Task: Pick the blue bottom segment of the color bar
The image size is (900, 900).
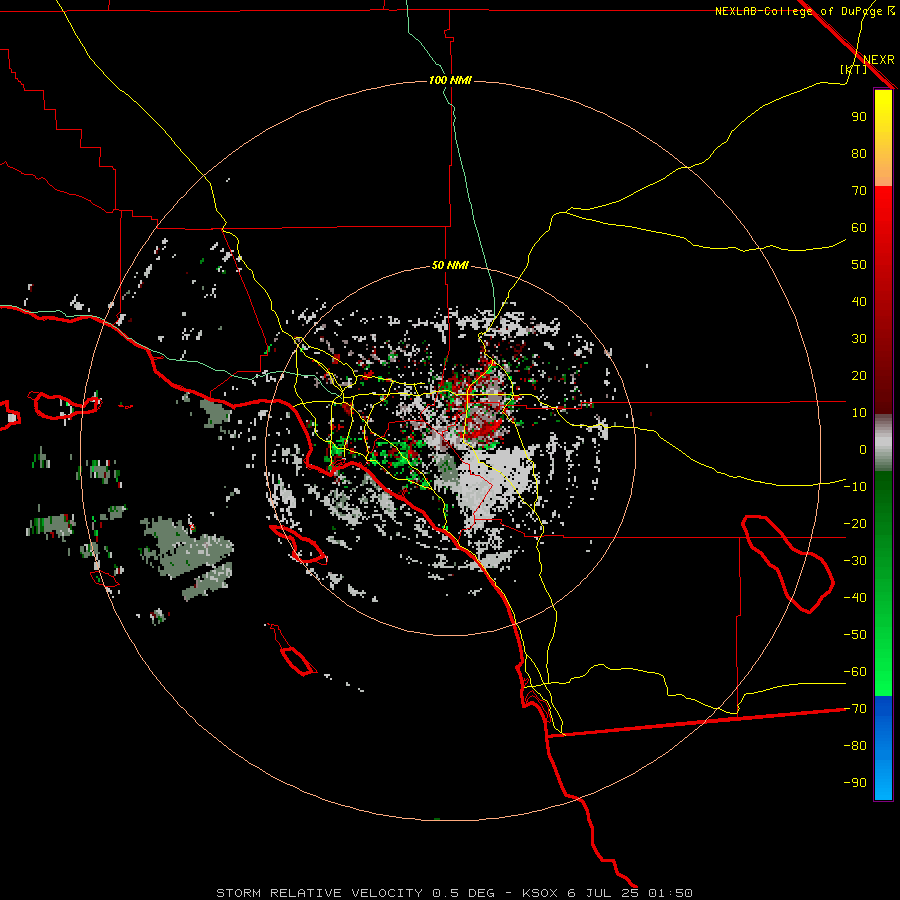Action: 883,748
